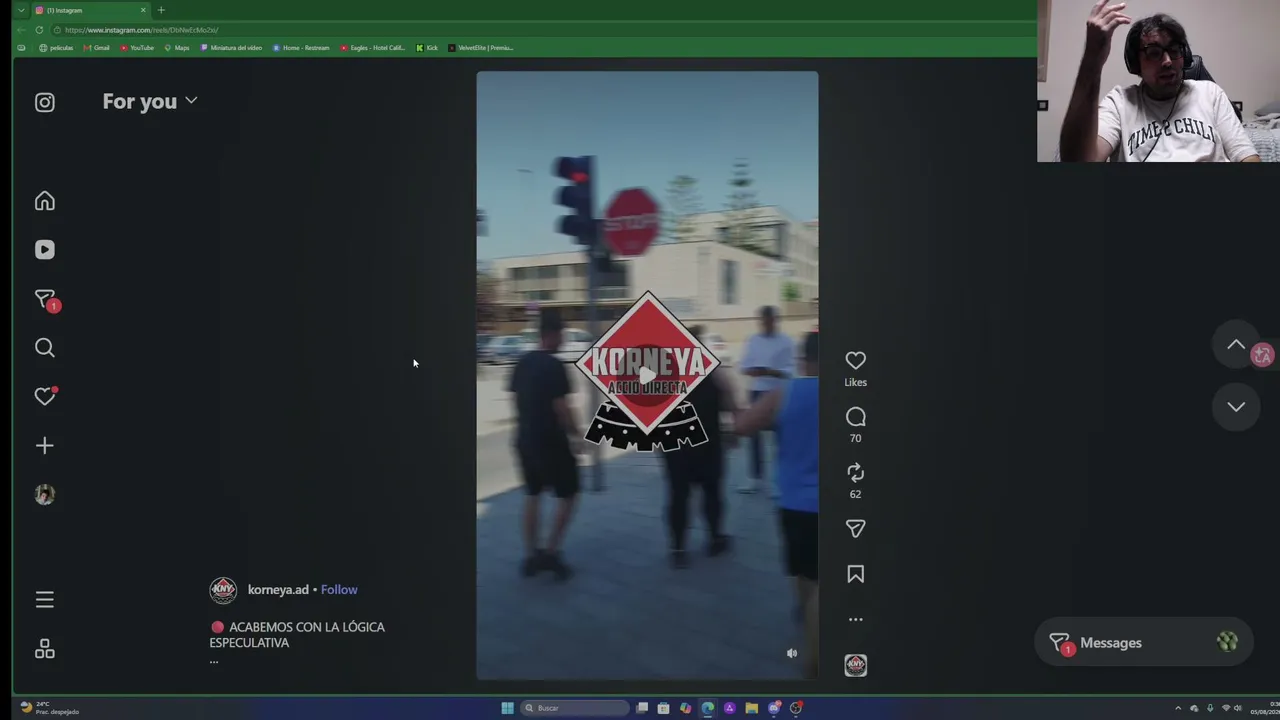This screenshot has width=1280, height=720.
Task: Open Eagles - Hotel Calif... bookmark
Action: coord(373,48)
